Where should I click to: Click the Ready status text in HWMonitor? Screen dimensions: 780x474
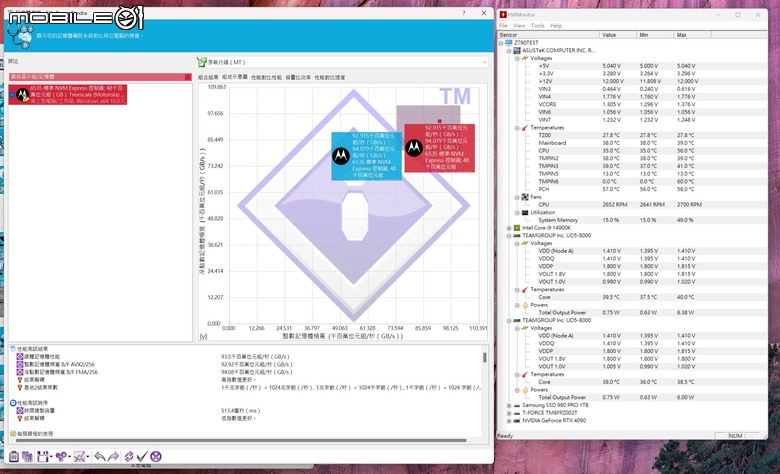pyautogui.click(x=505, y=436)
